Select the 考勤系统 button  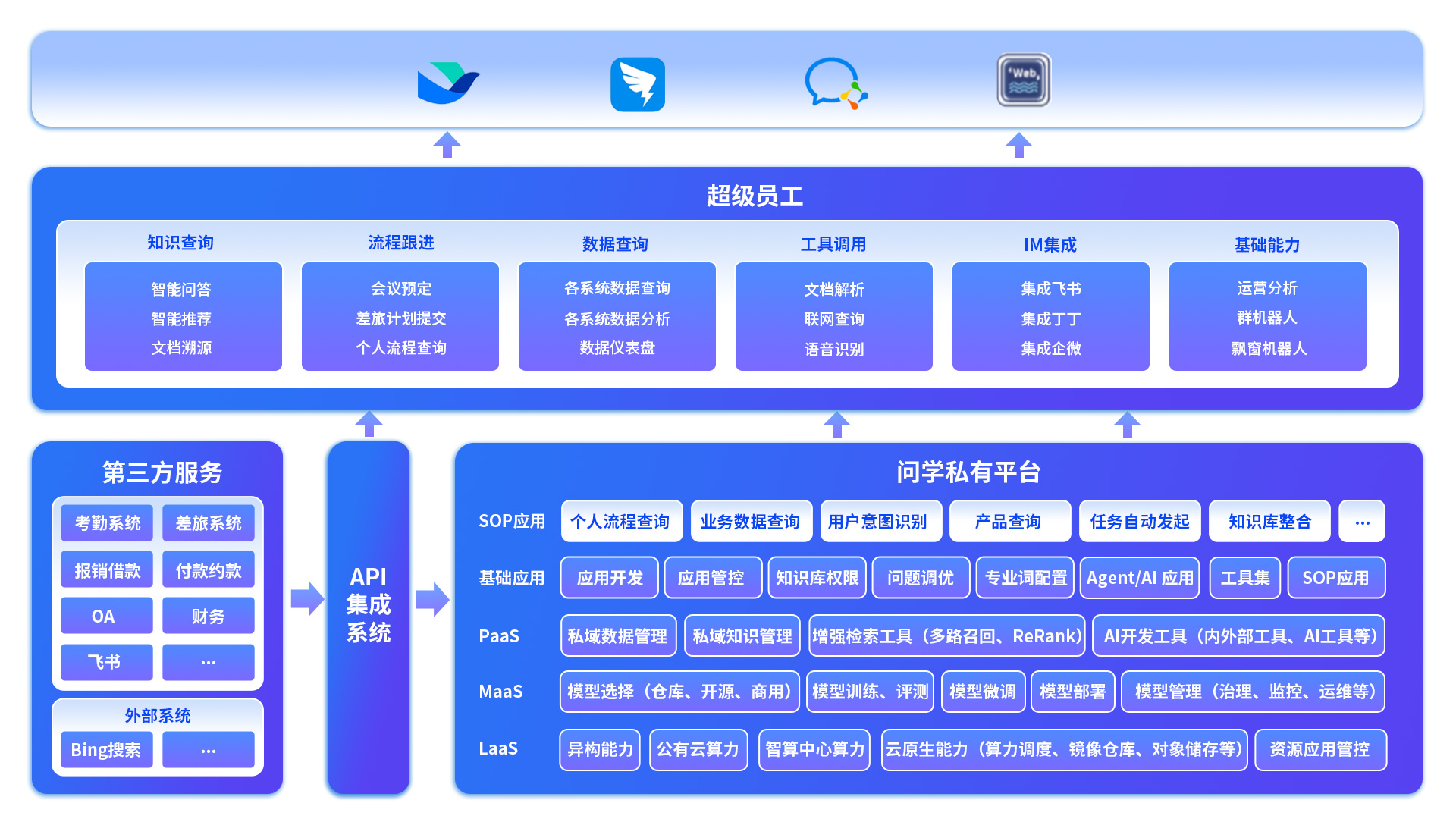pos(107,523)
